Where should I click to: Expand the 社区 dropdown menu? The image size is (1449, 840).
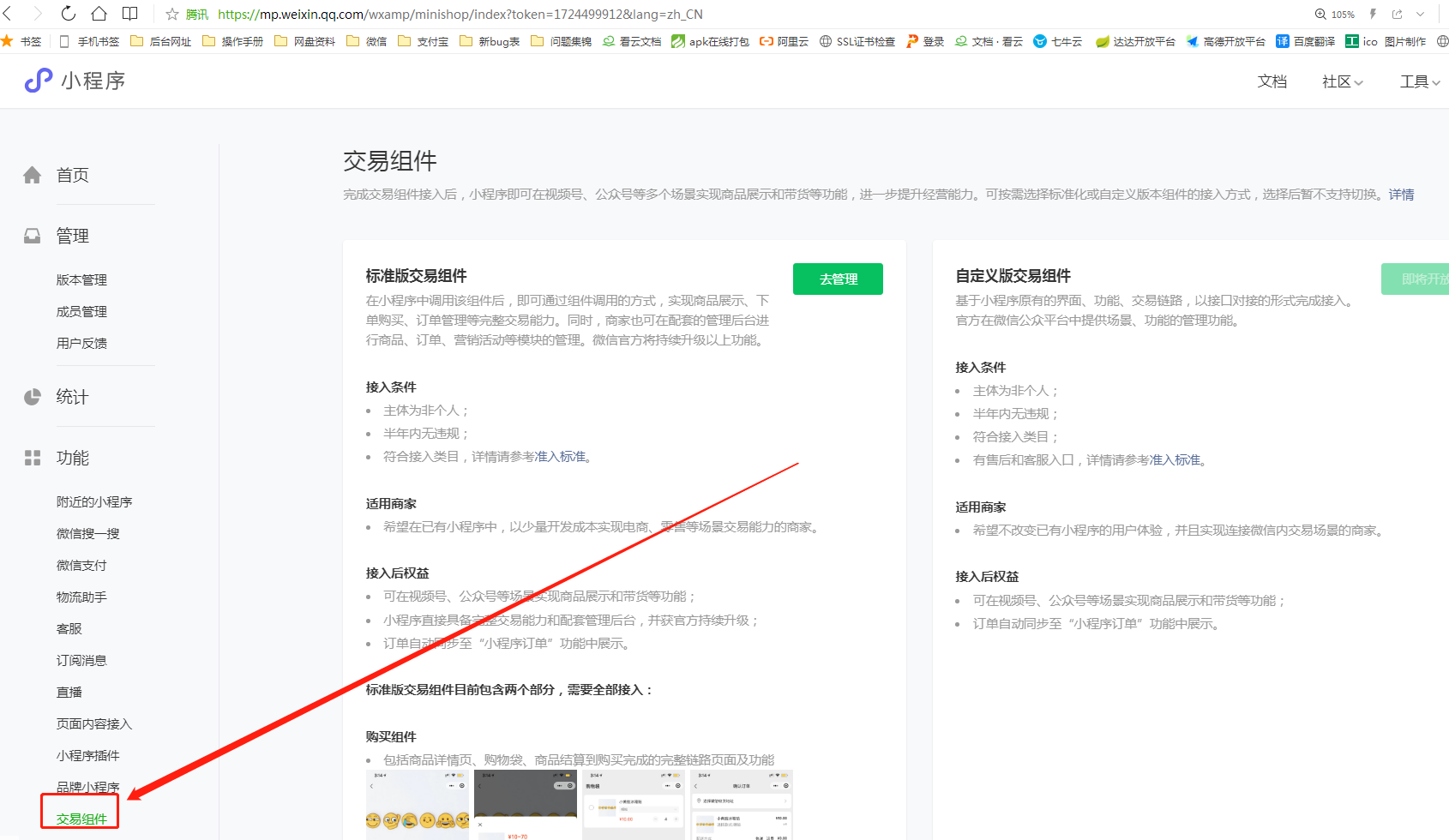(1343, 81)
